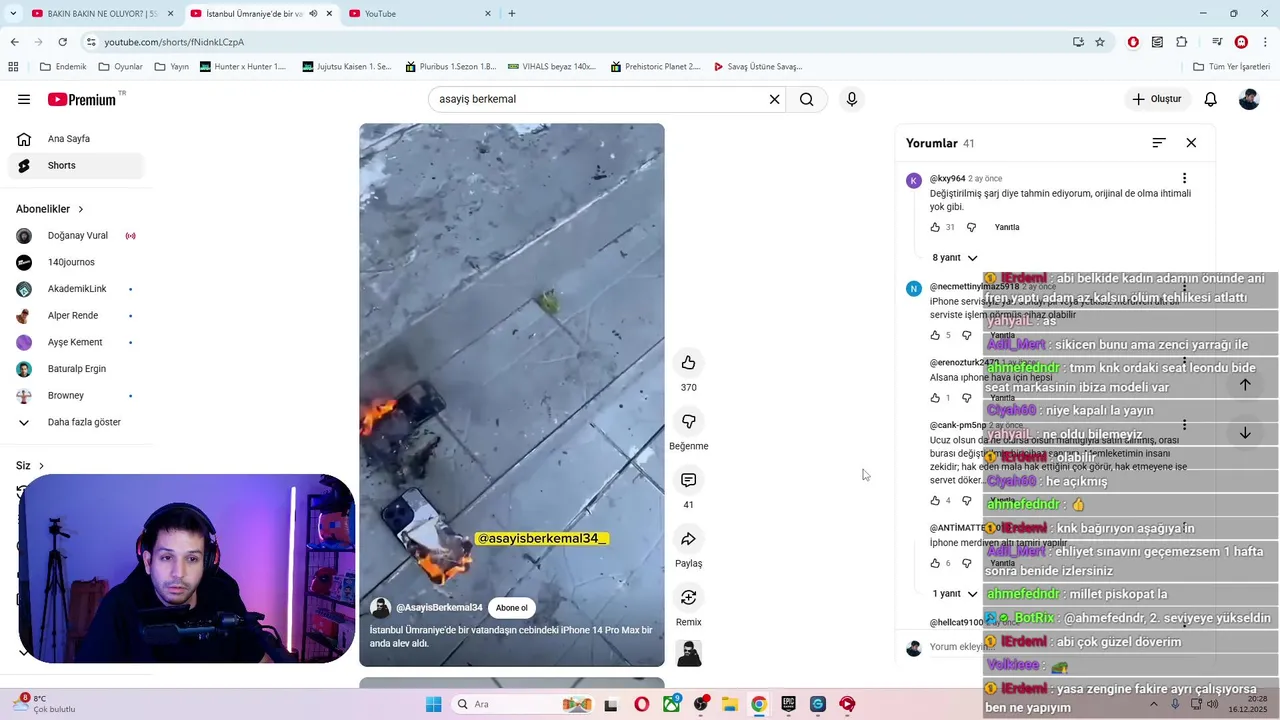Image resolution: width=1280 pixels, height=720 pixels.
Task: Go to next Short arrow
Action: pos(1245,433)
